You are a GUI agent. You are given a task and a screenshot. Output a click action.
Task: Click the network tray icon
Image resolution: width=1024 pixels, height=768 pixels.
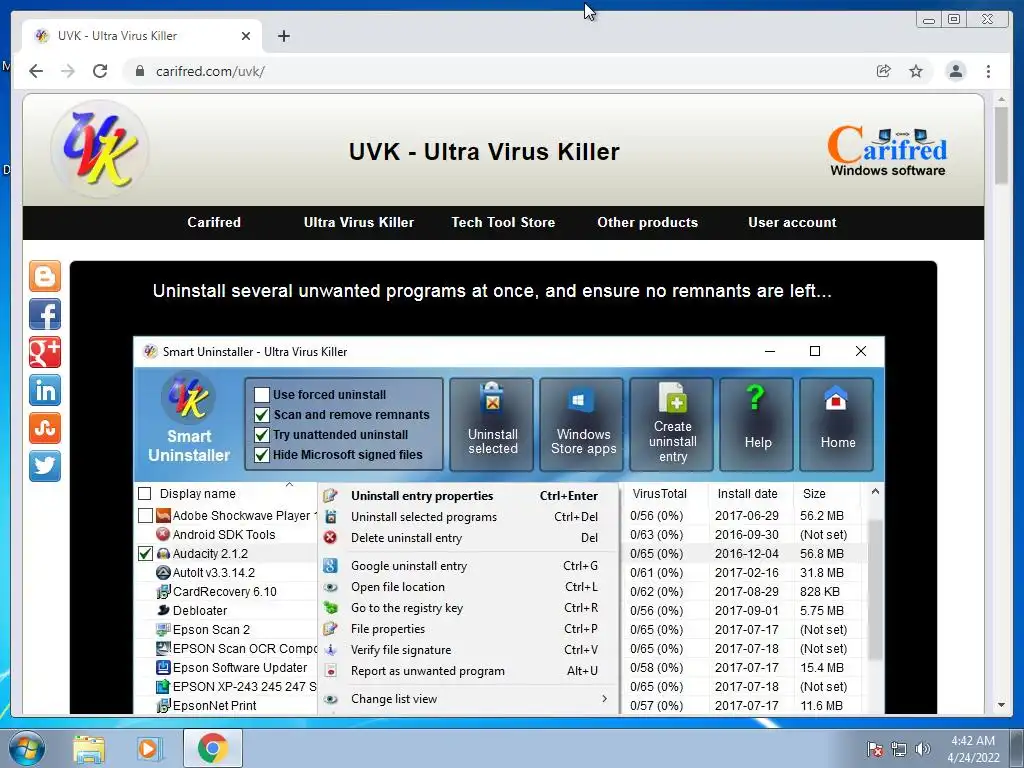point(899,748)
